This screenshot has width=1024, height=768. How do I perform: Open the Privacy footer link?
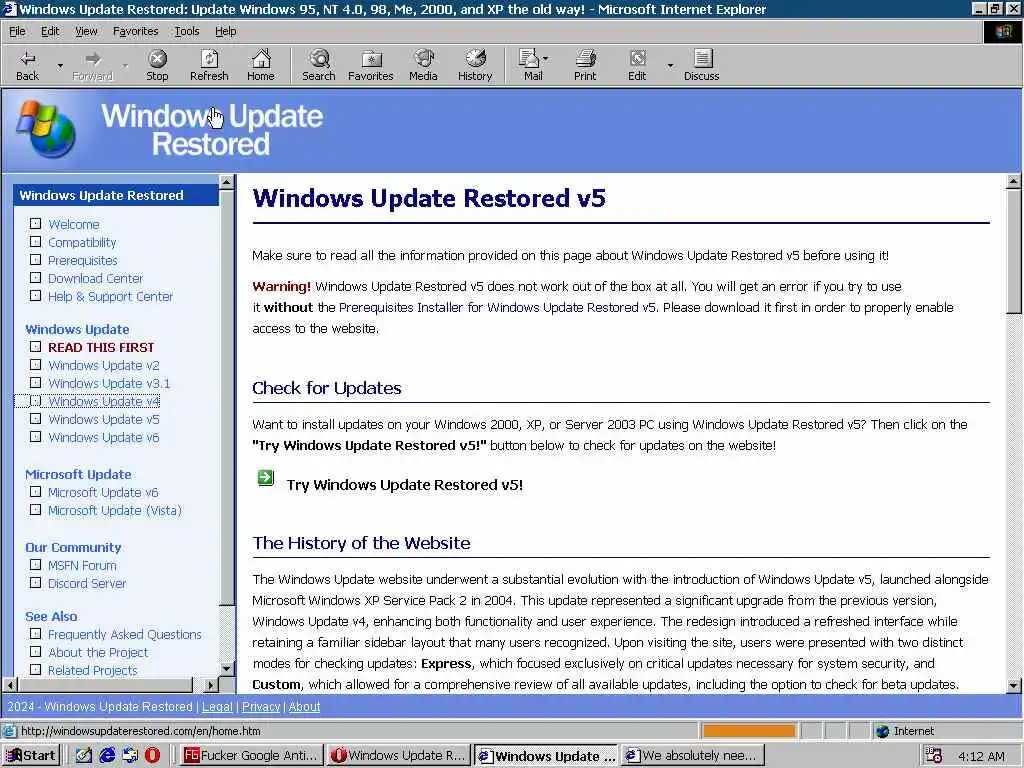coord(261,707)
